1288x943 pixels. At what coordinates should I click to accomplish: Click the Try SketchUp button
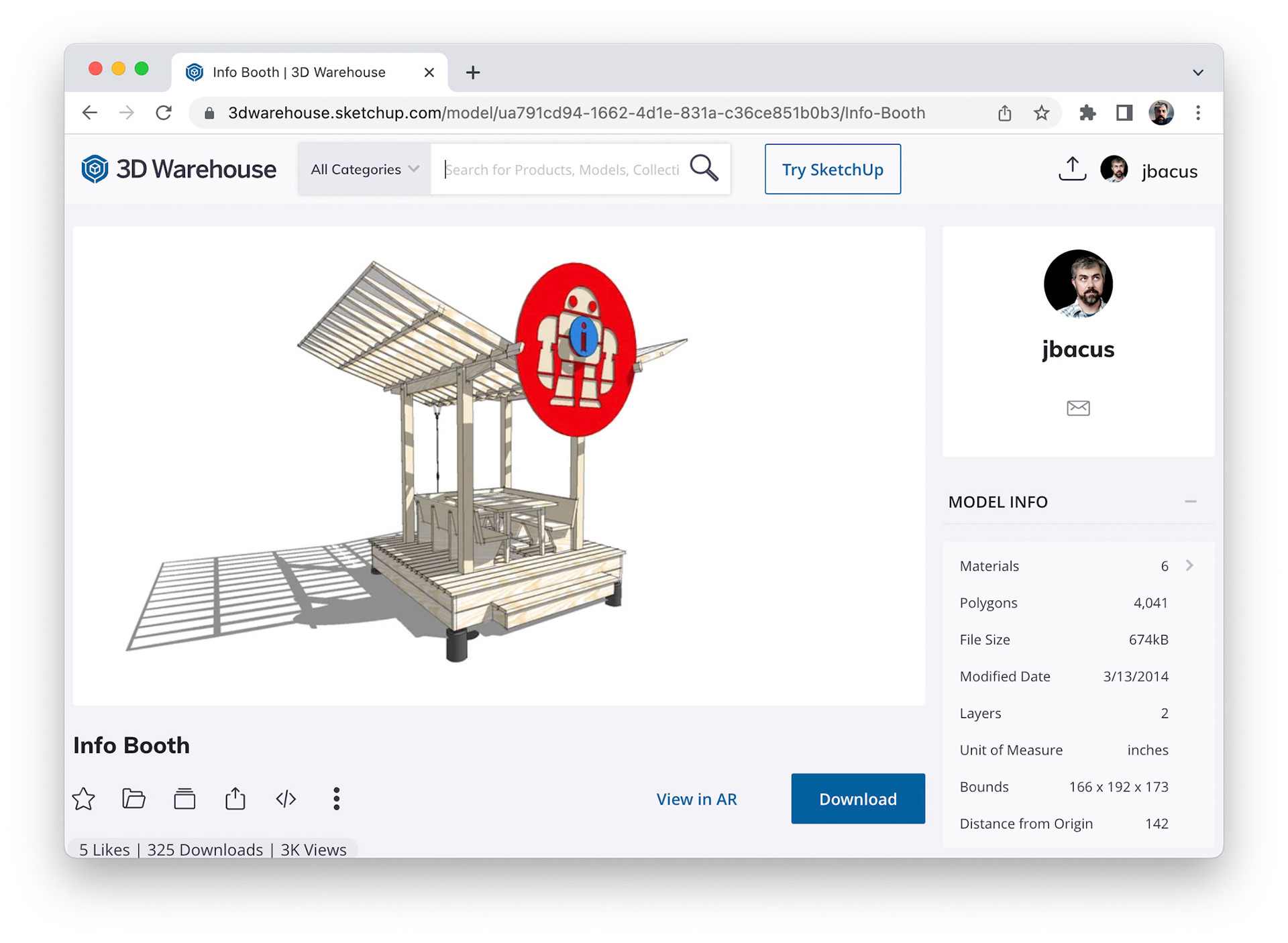tap(833, 169)
